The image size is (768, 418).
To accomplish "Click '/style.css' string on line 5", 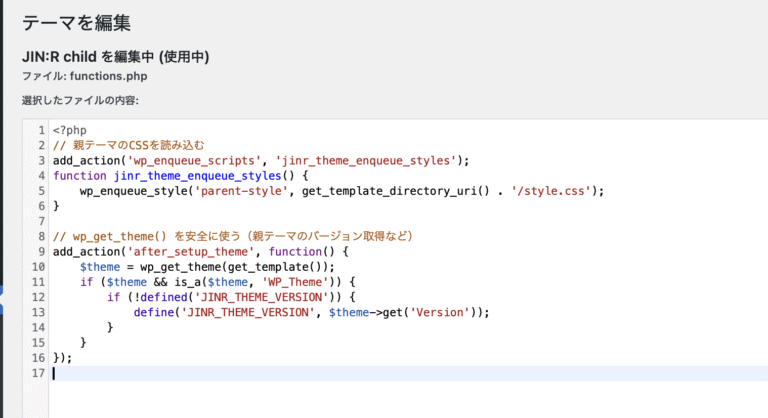I will (551, 191).
